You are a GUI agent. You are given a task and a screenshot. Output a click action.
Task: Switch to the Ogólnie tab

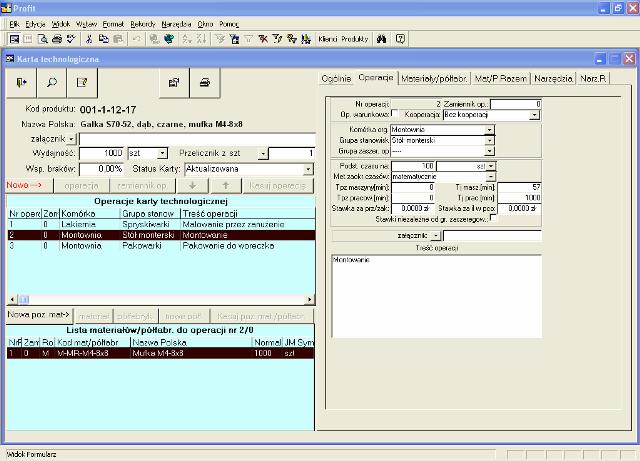[336, 78]
